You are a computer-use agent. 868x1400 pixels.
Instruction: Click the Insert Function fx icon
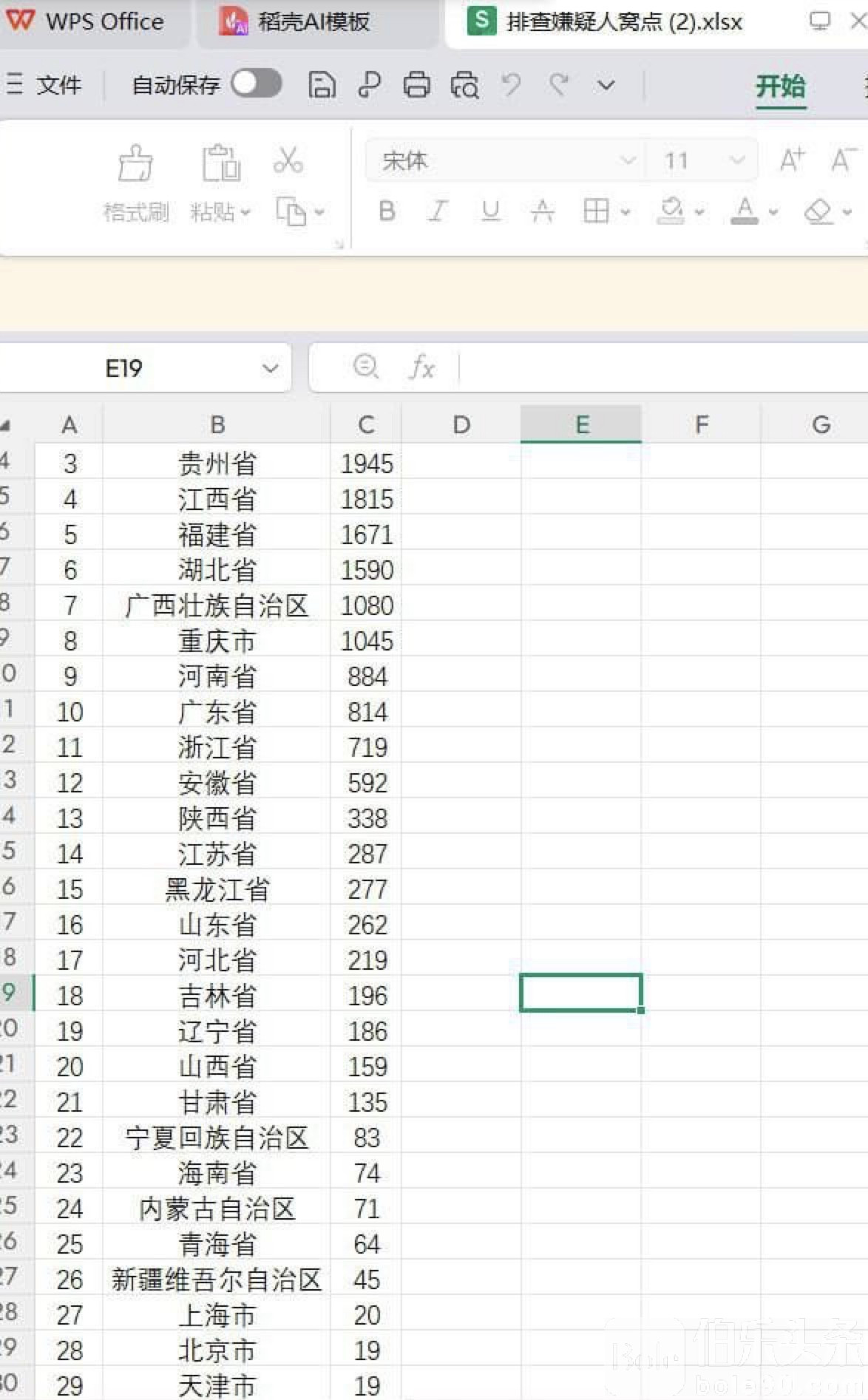[x=422, y=367]
